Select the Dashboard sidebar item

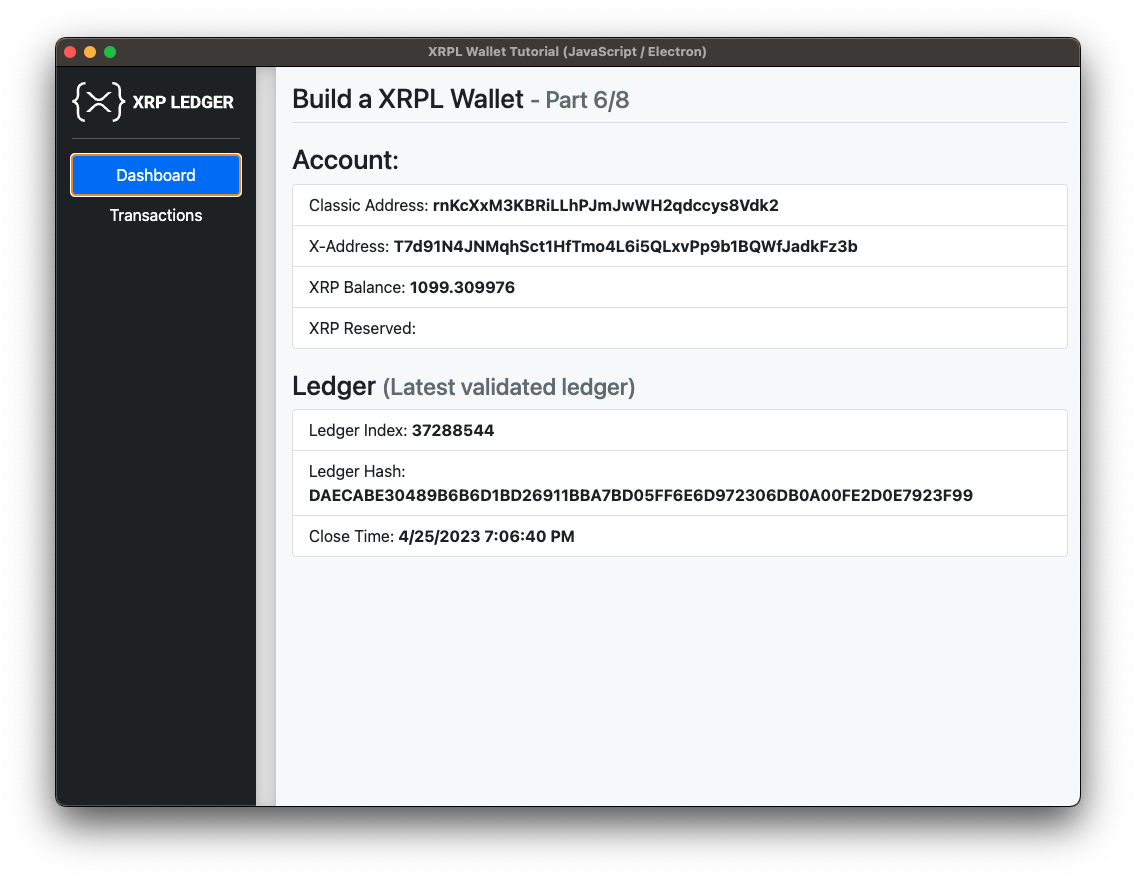[x=156, y=174]
